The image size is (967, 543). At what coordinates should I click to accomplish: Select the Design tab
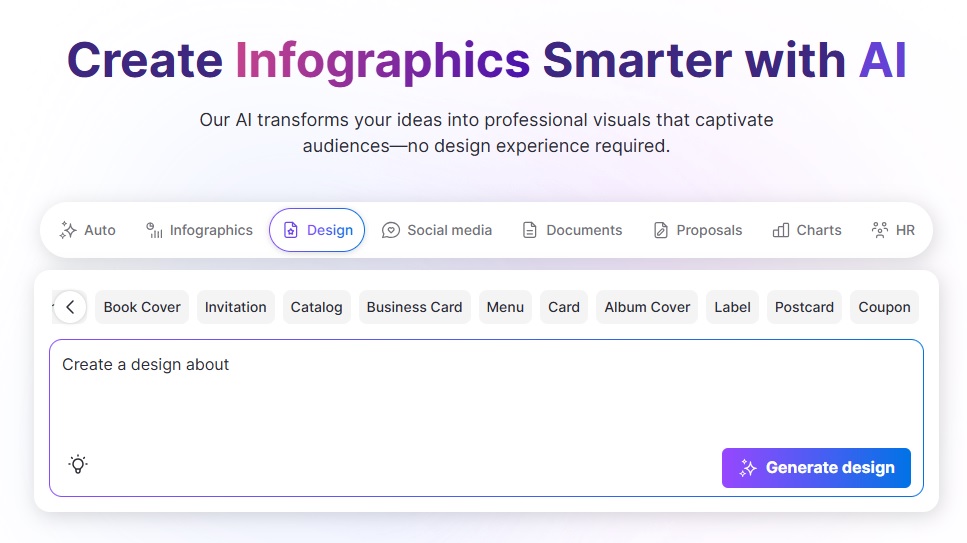[317, 230]
